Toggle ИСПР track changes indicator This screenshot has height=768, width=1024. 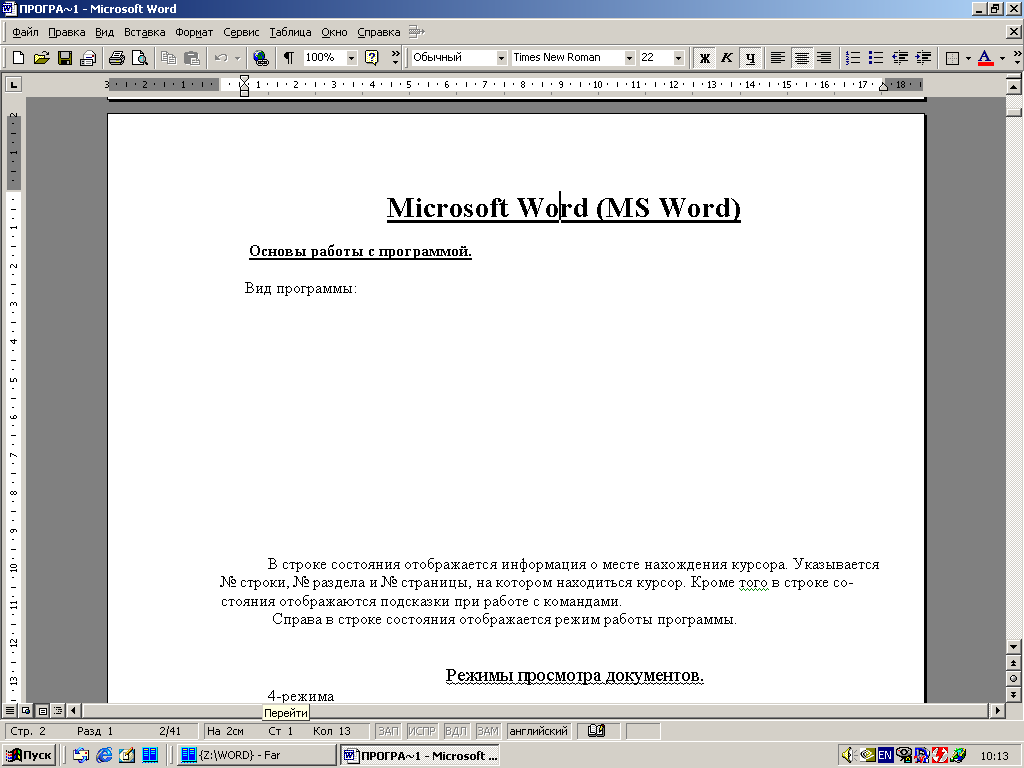421,731
